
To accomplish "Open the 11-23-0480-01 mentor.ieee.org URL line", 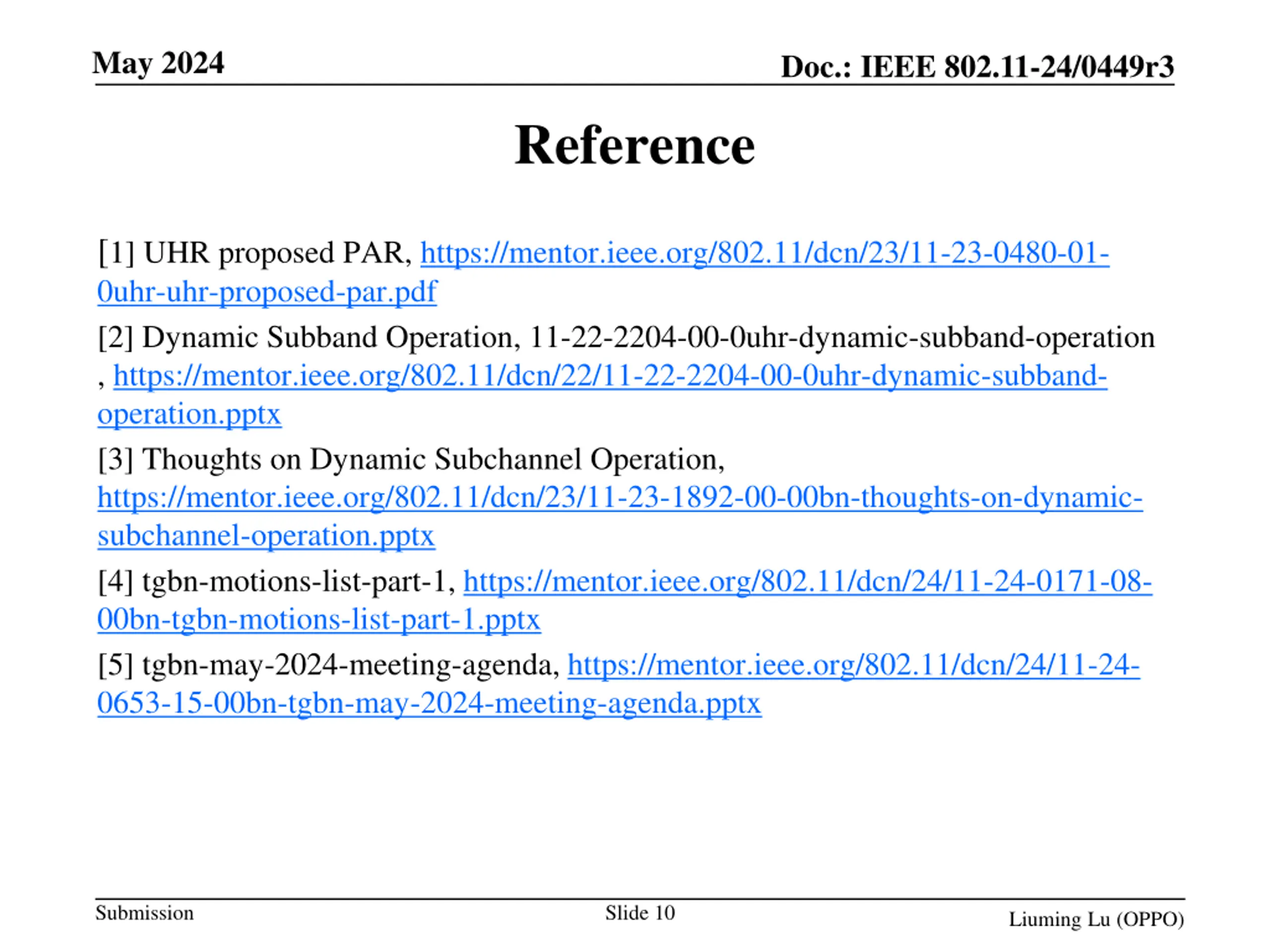I will point(764,254).
